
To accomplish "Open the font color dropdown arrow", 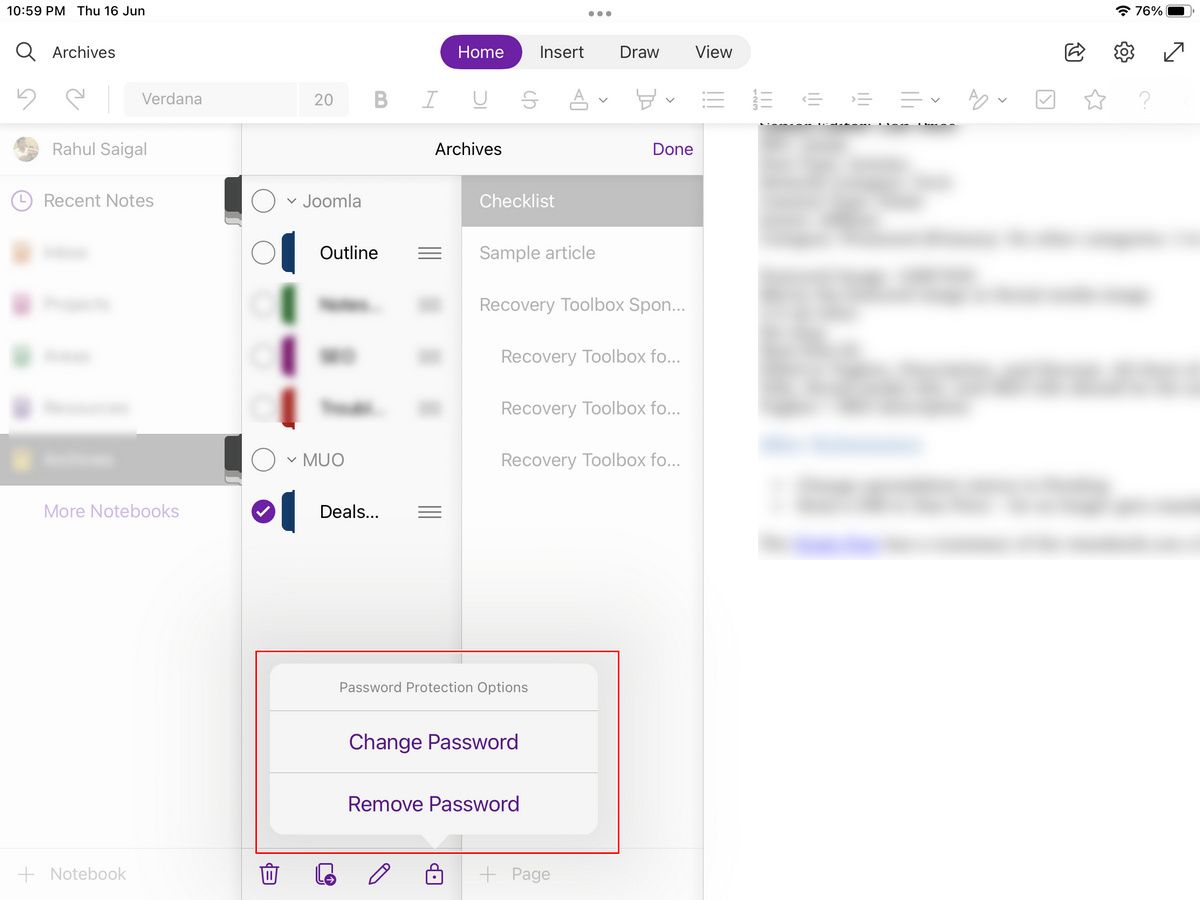I will click(x=603, y=100).
